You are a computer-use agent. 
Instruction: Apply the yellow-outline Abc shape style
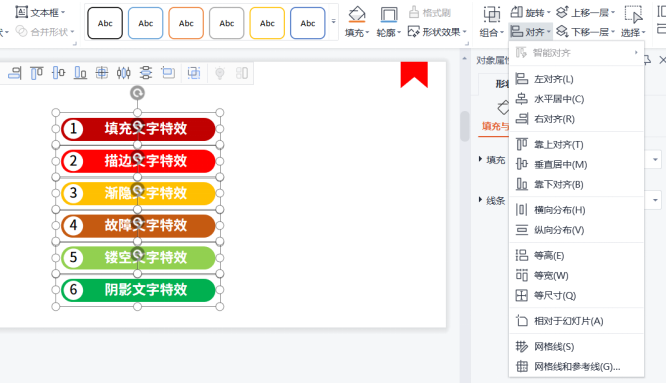coord(267,23)
